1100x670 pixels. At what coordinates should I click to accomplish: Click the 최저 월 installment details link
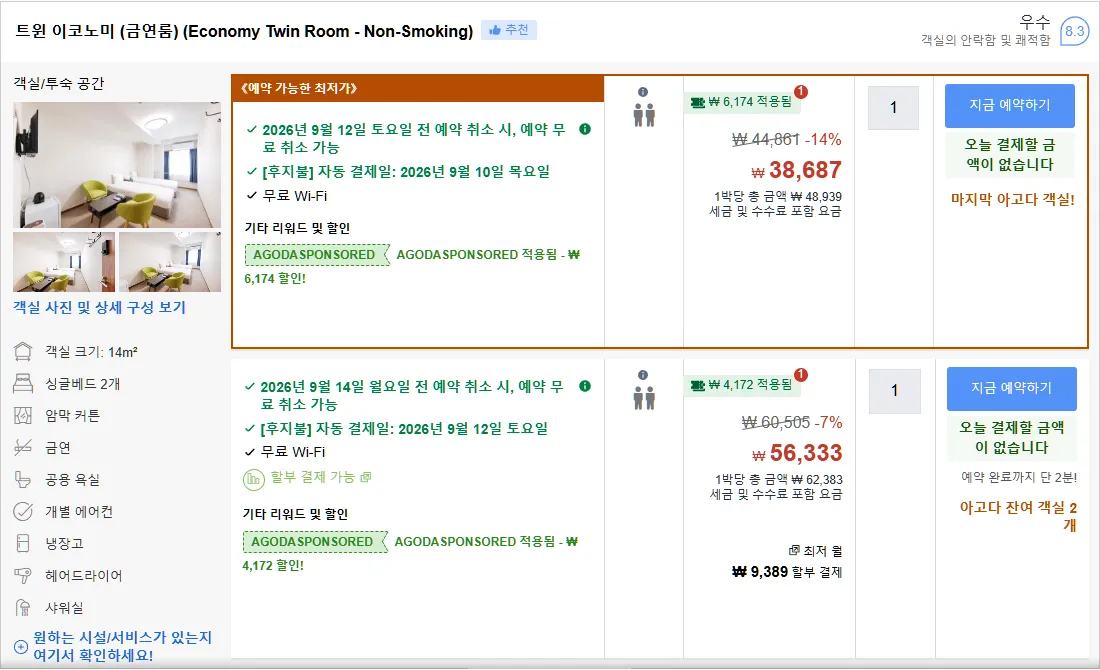point(815,551)
